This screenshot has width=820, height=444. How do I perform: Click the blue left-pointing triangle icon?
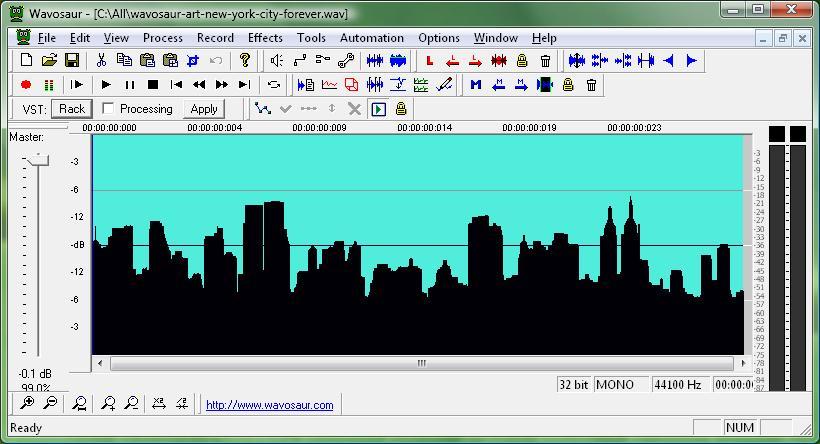coord(668,61)
